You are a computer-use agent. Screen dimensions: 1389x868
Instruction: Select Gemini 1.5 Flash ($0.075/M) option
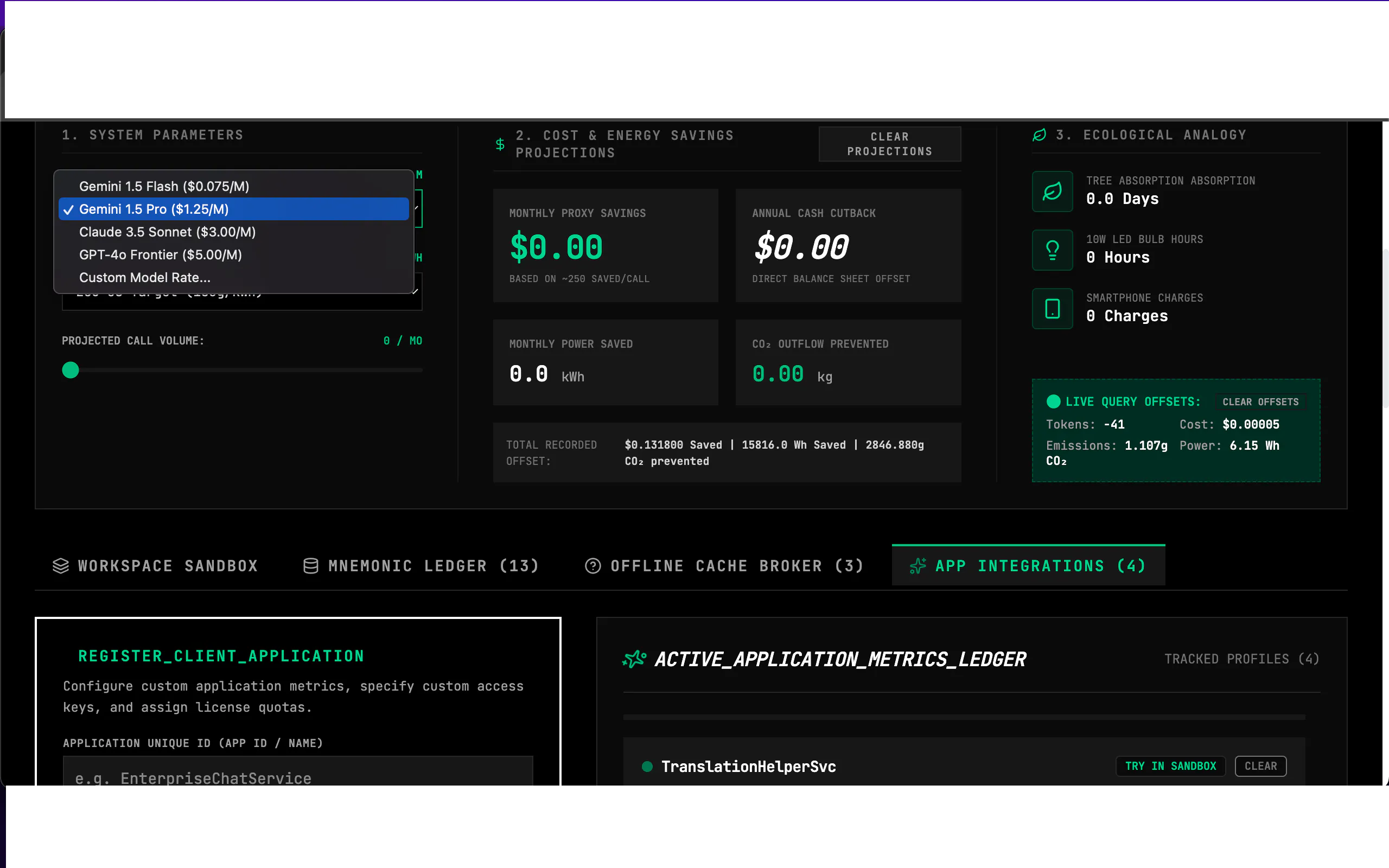pyautogui.click(x=234, y=186)
